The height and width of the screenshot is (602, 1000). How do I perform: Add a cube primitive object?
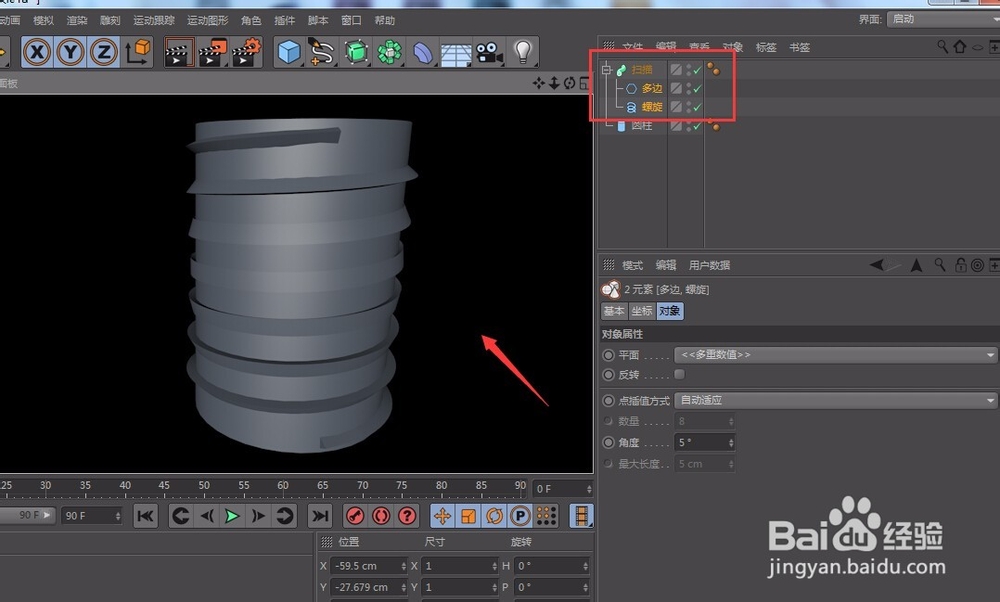pyautogui.click(x=289, y=52)
